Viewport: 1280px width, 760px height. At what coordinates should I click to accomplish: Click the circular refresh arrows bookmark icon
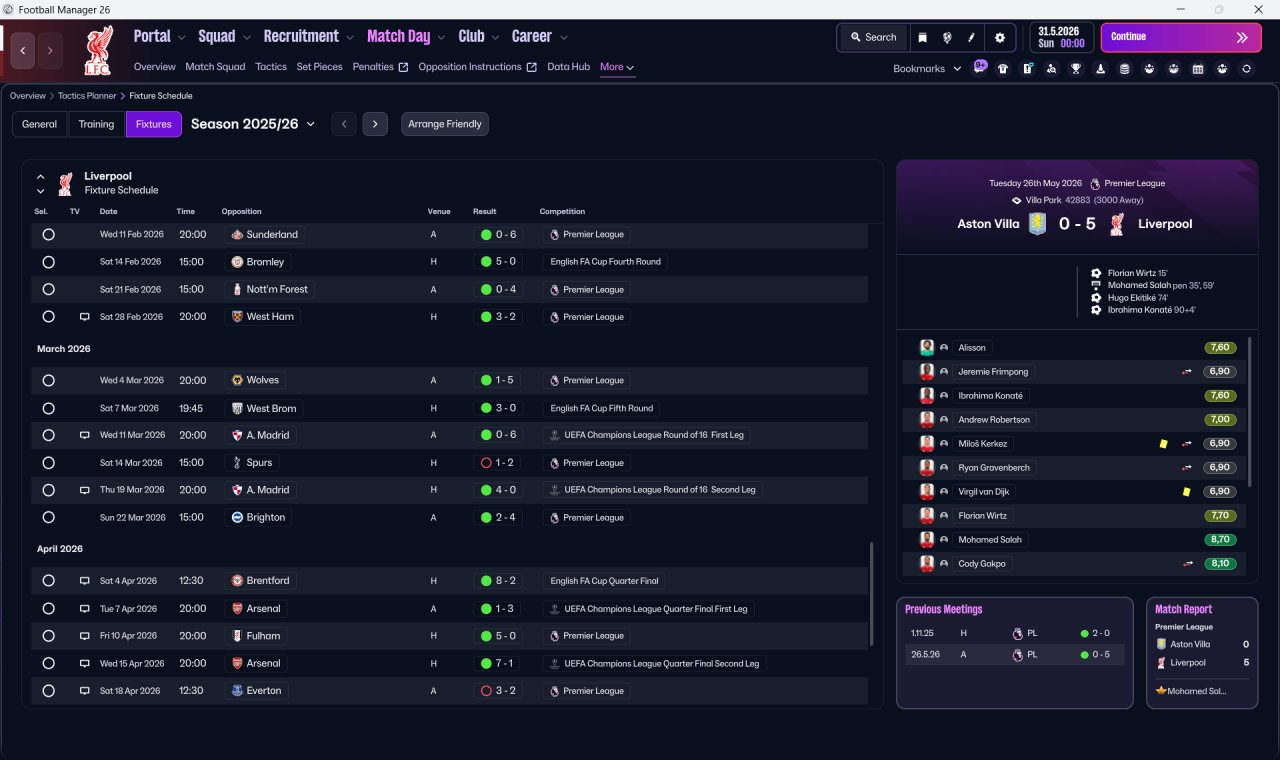tap(1246, 69)
